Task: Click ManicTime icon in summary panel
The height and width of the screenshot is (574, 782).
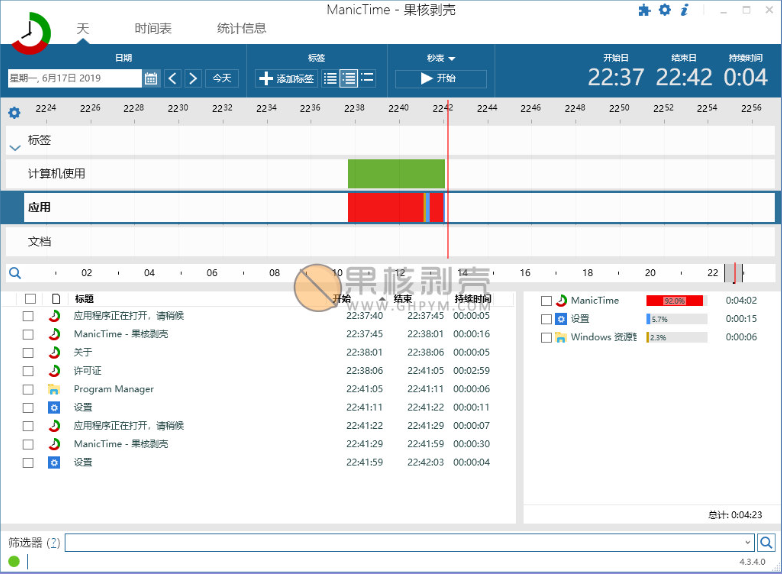Action: (x=561, y=300)
